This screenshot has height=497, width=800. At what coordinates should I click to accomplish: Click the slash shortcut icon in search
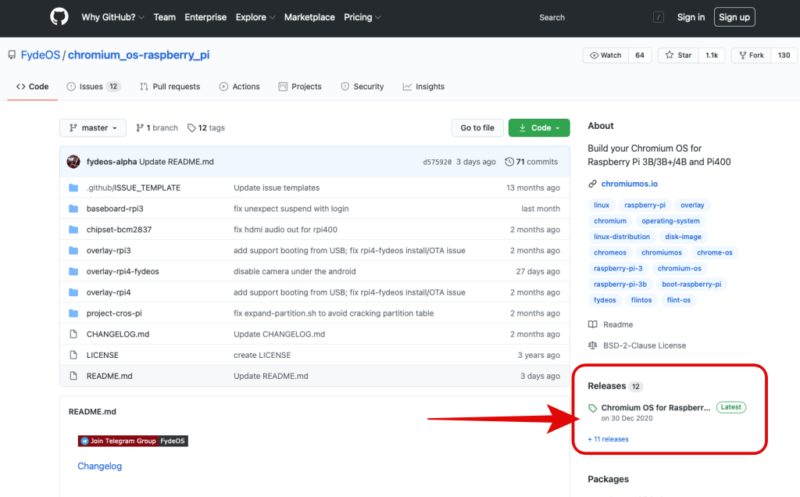658,17
